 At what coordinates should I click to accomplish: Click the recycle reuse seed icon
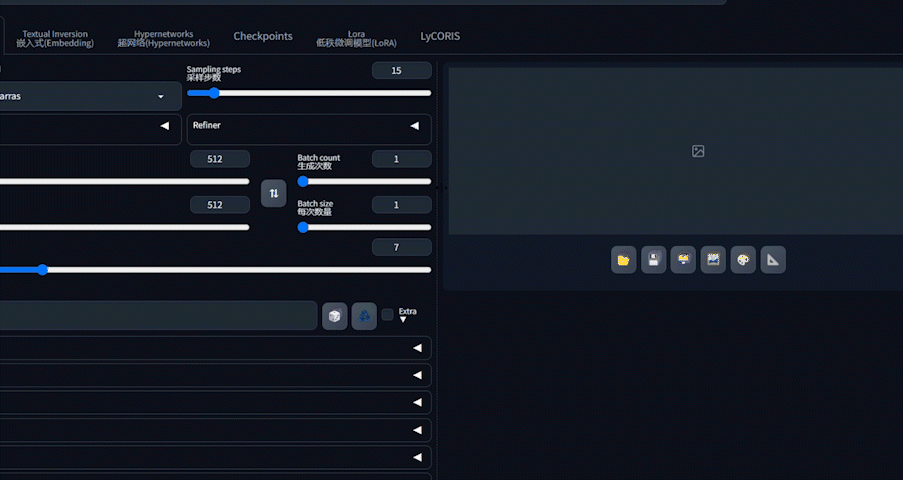pos(364,316)
